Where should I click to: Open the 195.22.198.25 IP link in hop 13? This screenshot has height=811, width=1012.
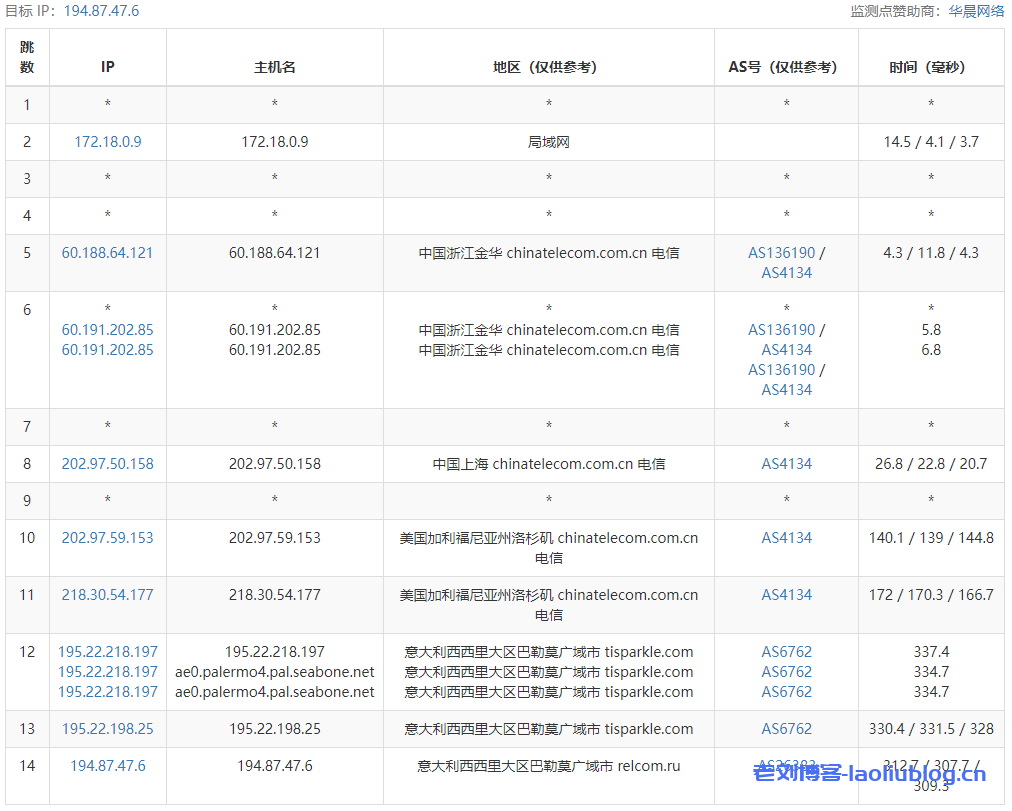point(108,729)
